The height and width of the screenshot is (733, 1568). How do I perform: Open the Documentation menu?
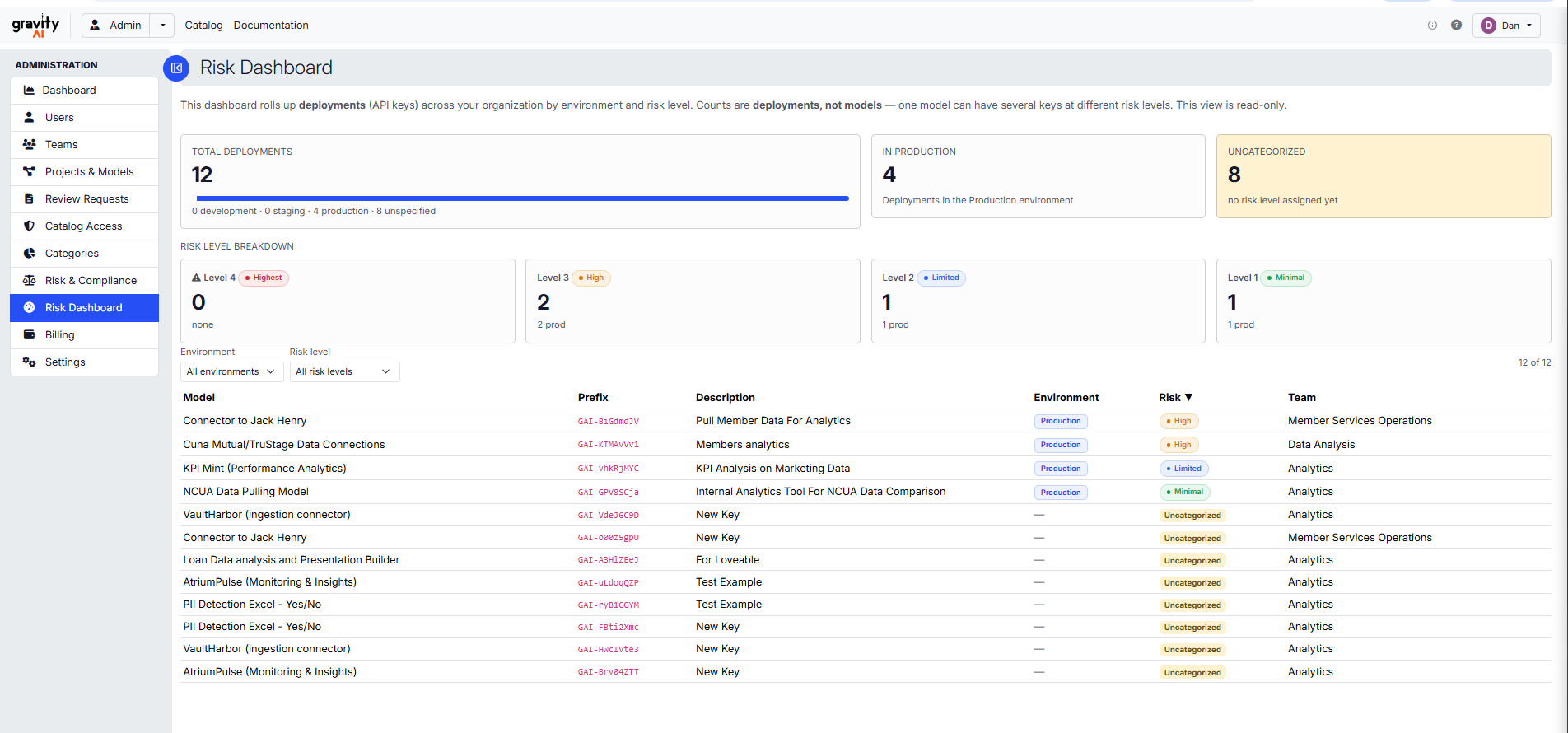point(271,26)
